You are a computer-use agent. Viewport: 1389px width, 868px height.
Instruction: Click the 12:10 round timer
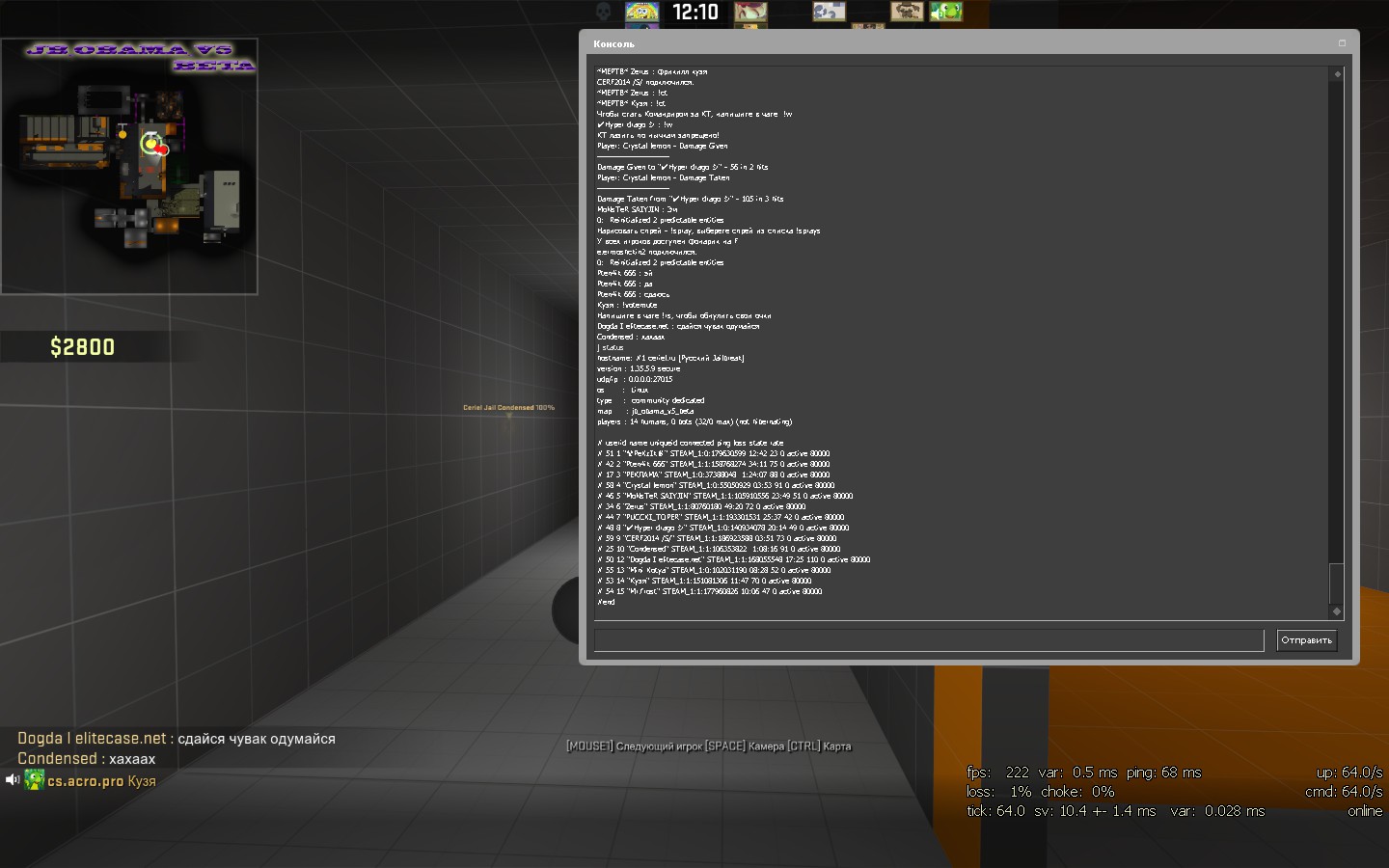(695, 13)
